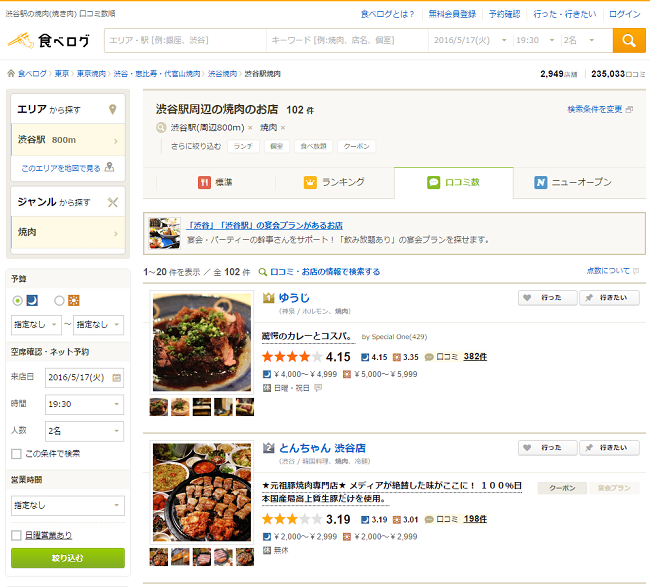Open 「渋谷」「渋谷駅」の宴会プランがあるお店 link
This screenshot has width=650, height=587.
point(264,226)
